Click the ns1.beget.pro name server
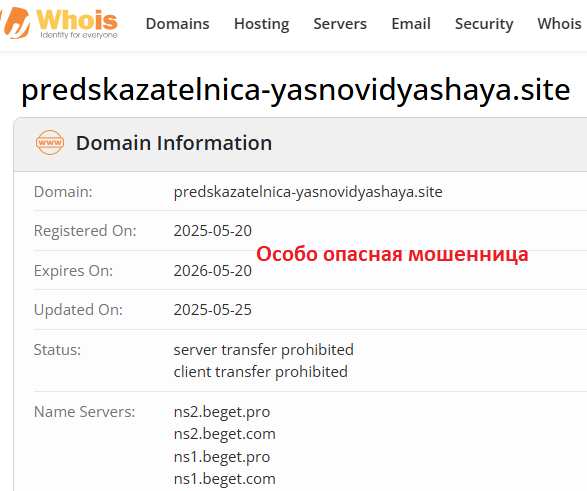The width and height of the screenshot is (587, 491). coord(222,457)
